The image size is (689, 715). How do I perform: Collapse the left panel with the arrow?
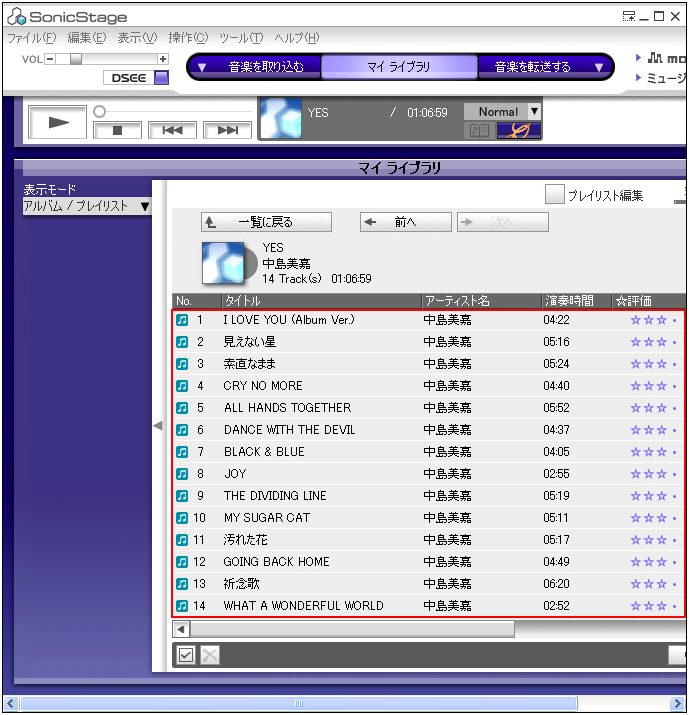click(158, 426)
